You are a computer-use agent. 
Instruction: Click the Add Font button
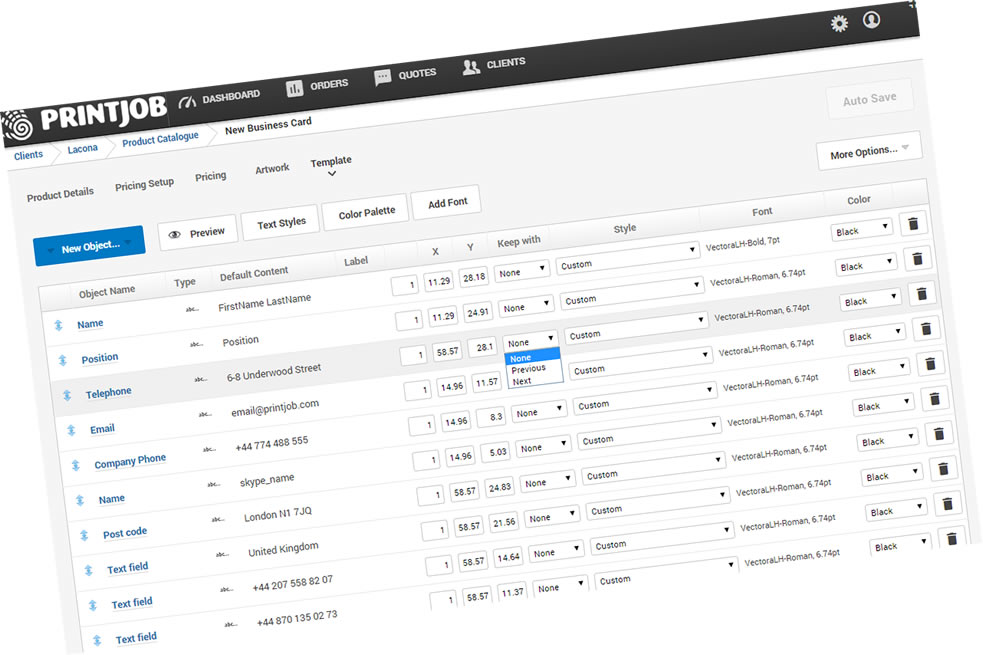[x=448, y=203]
